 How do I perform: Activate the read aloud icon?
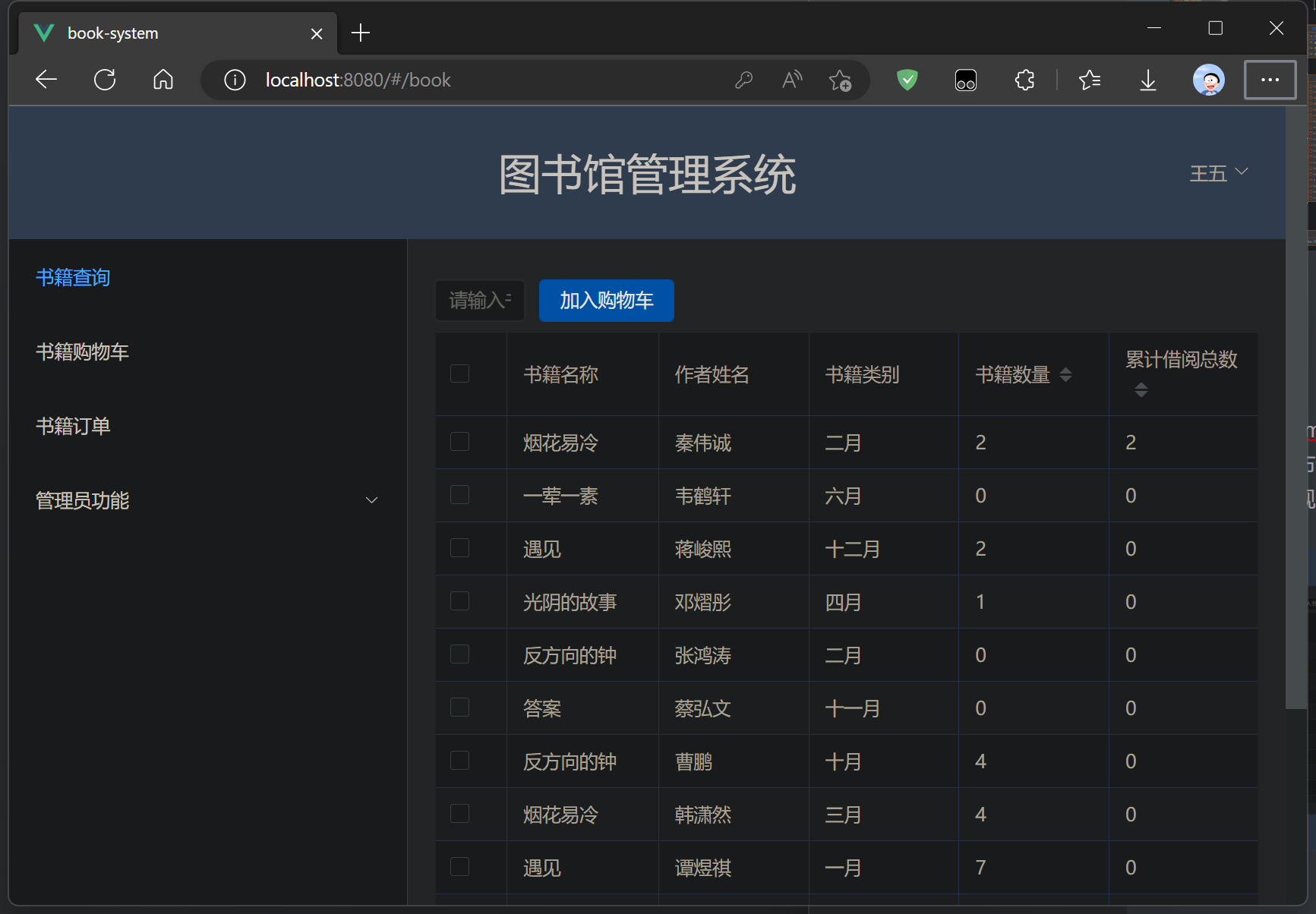[792, 80]
